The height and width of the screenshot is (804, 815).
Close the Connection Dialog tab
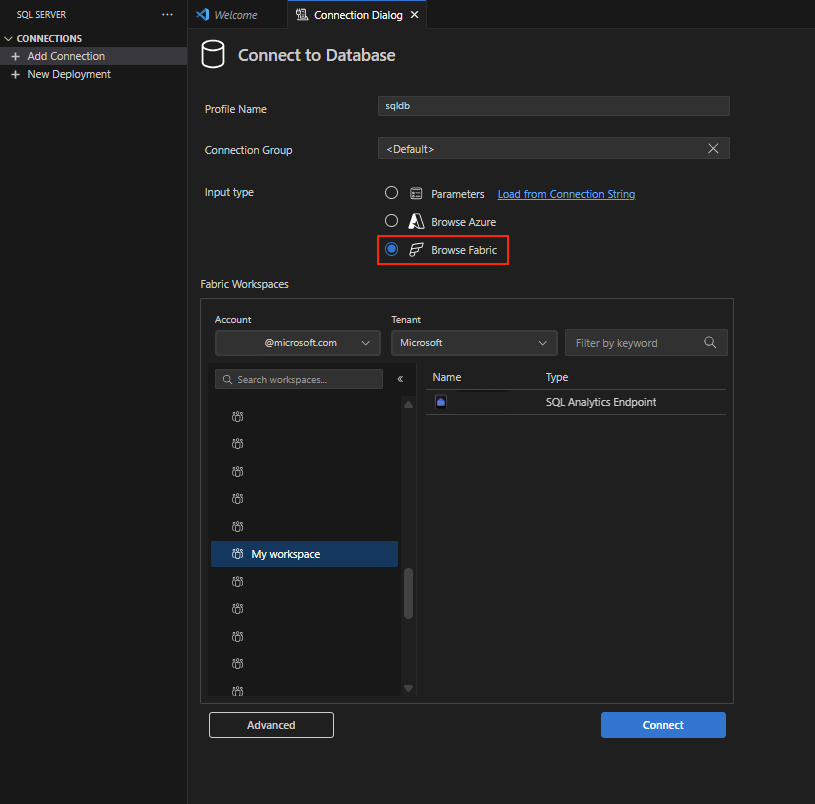click(415, 15)
